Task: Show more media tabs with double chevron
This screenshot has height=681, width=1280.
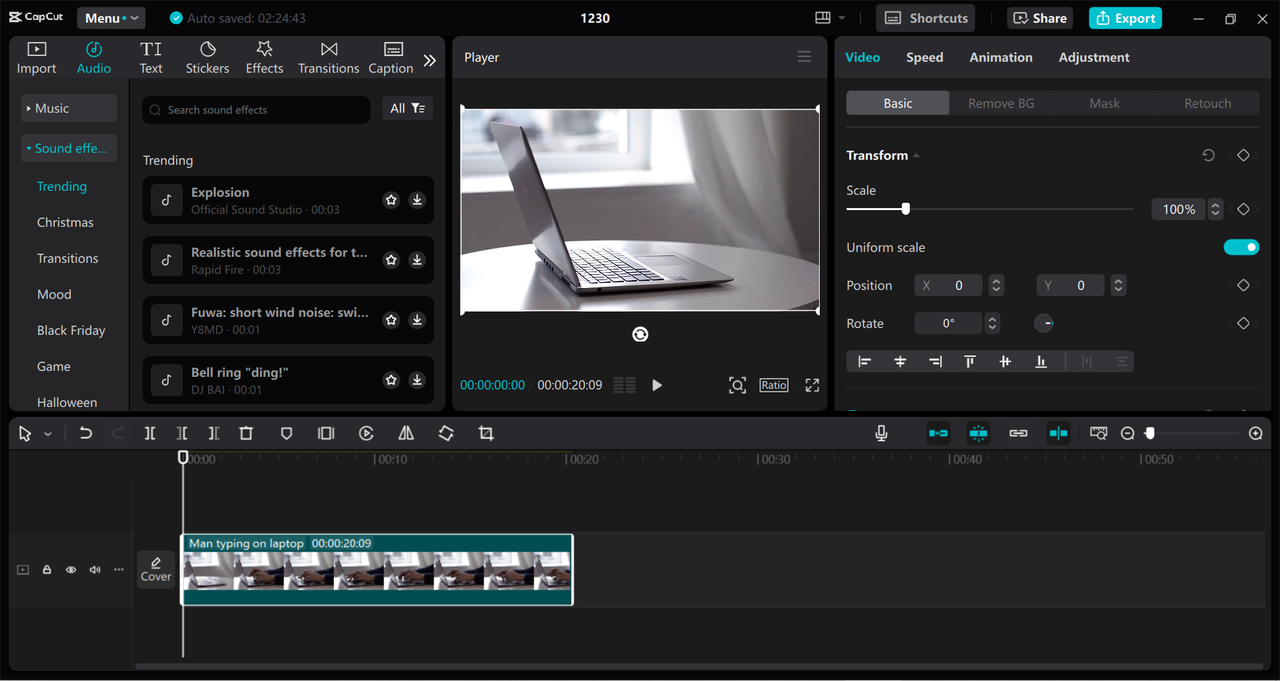Action: coord(429,60)
